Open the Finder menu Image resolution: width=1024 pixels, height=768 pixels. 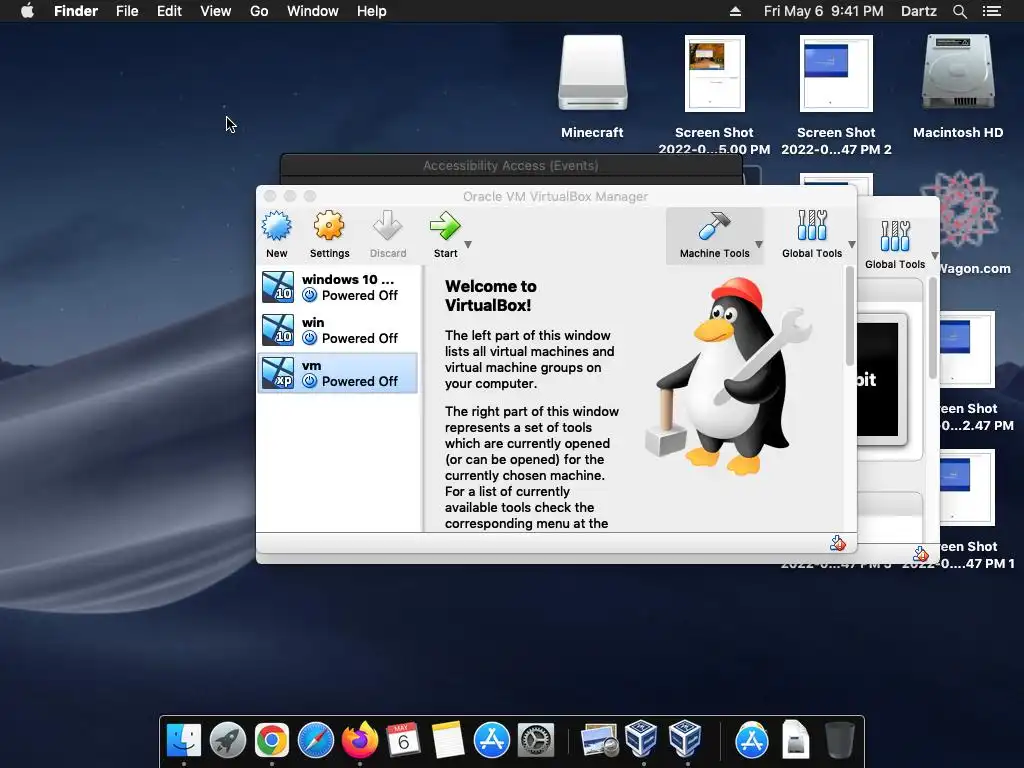(76, 11)
